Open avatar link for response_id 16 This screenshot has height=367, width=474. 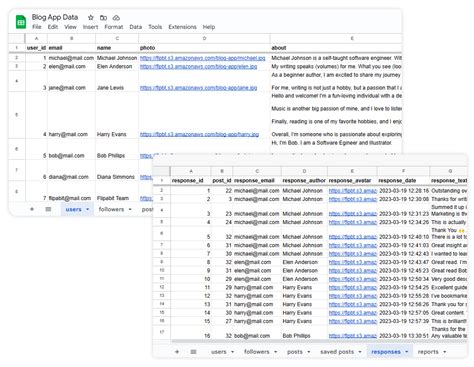tap(353, 336)
